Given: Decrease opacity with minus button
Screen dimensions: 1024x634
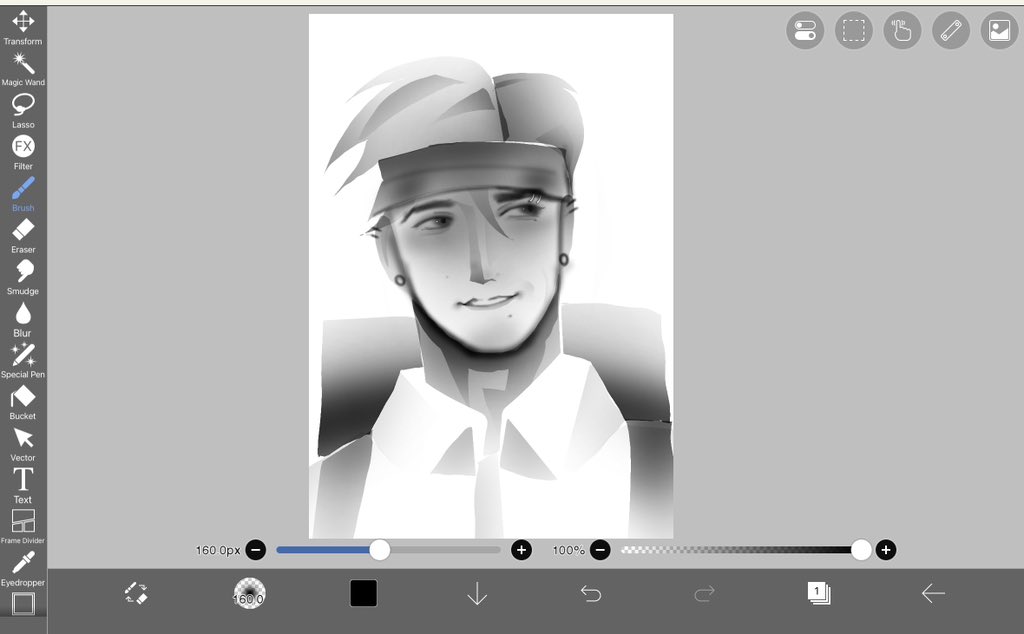Looking at the screenshot, I should click(x=600, y=550).
